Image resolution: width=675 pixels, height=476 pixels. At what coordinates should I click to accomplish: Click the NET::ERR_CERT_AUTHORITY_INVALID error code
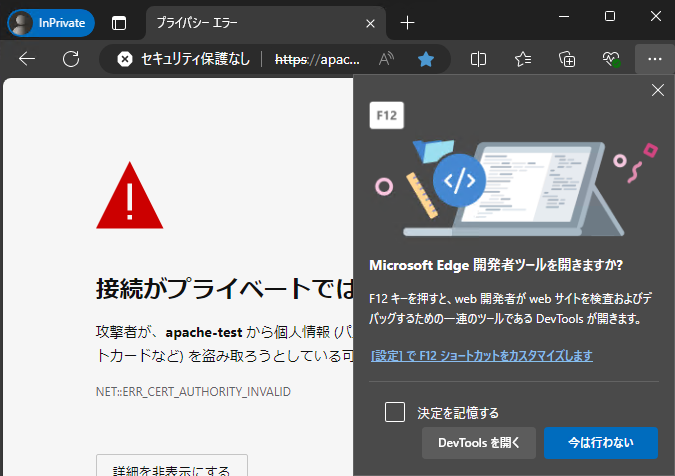[193, 392]
